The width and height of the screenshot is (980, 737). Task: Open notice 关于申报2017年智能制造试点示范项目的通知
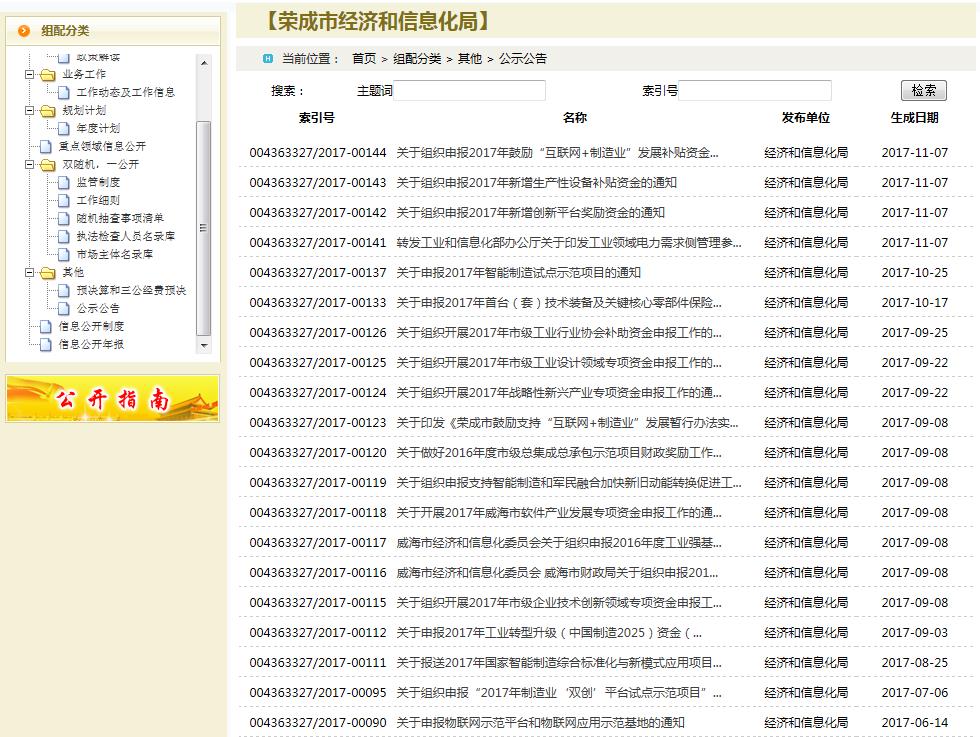pyautogui.click(x=518, y=273)
